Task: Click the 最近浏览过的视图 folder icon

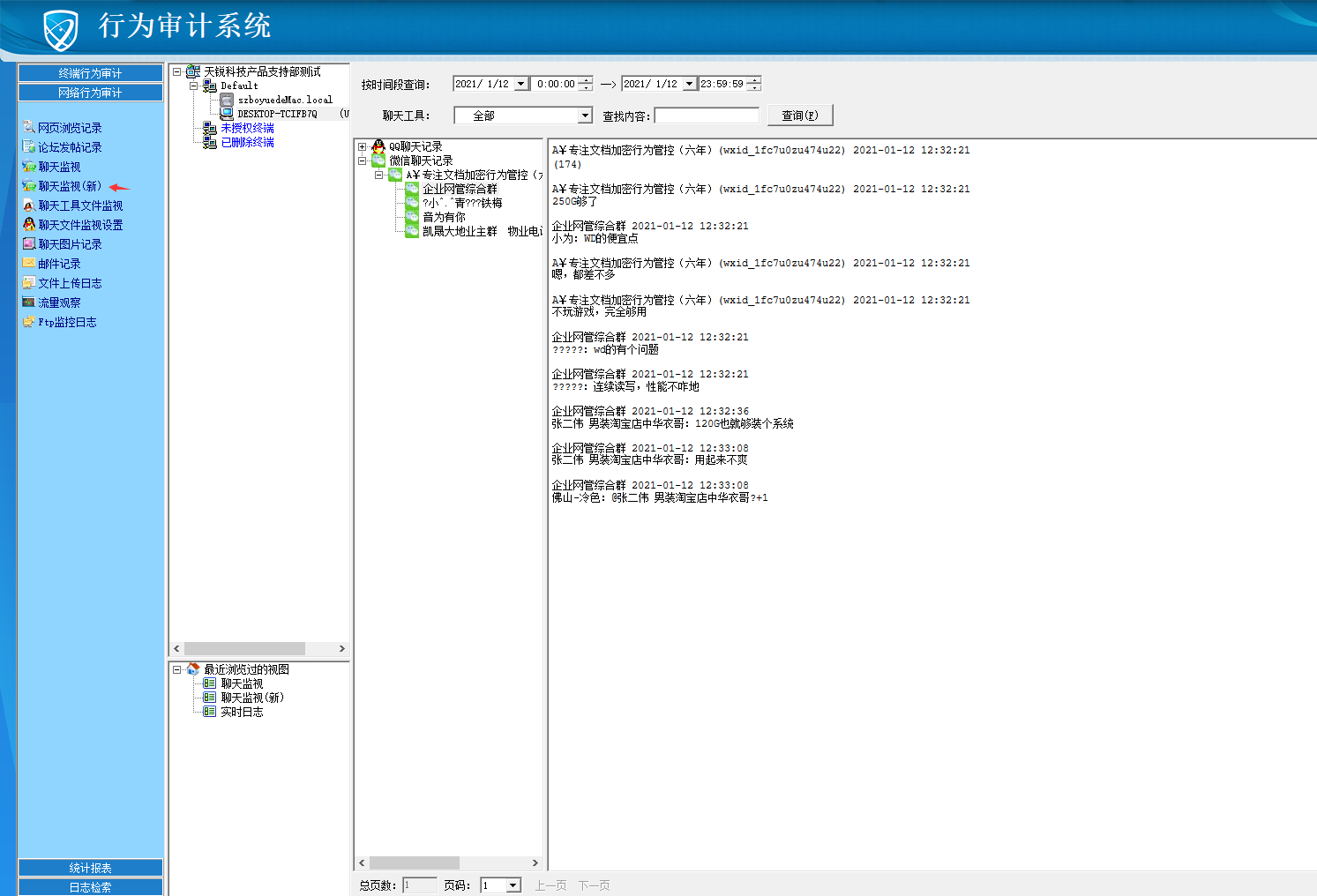Action: click(x=193, y=669)
